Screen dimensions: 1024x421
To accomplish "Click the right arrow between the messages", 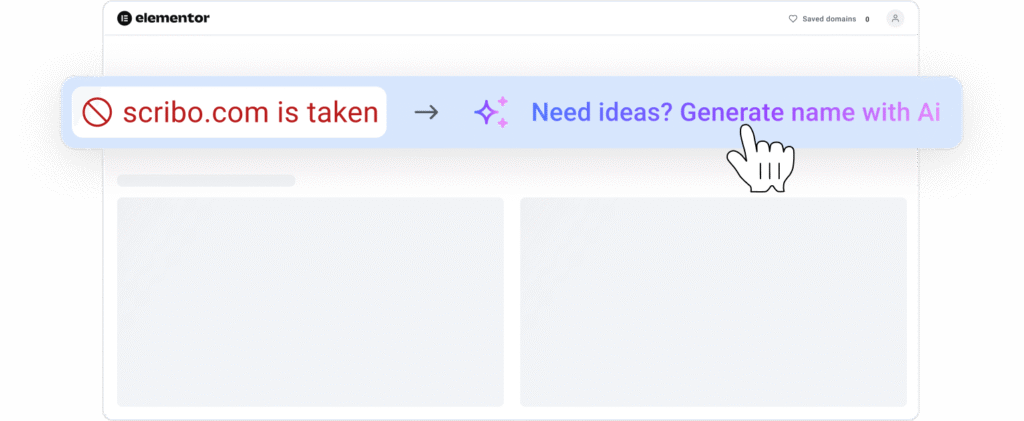I will [426, 112].
